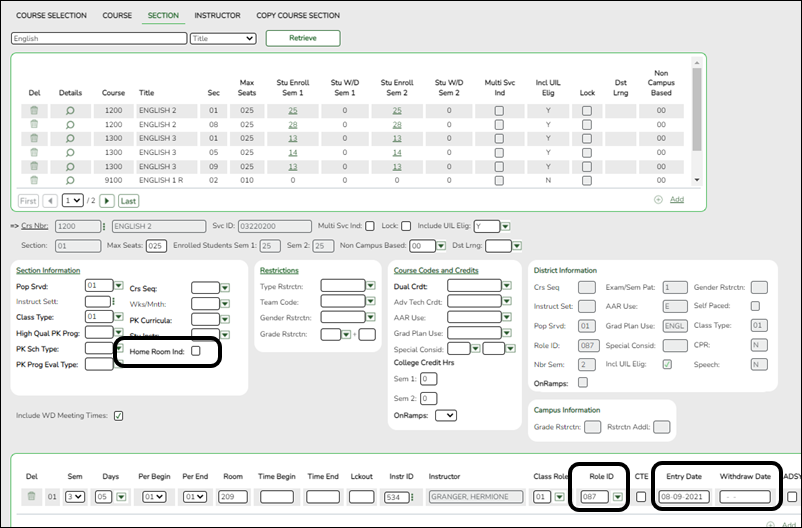Image resolution: width=802 pixels, height=528 pixels.
Task: Toggle Multi Svc Ind for ENGLISH 2 section 01
Action: [499, 111]
